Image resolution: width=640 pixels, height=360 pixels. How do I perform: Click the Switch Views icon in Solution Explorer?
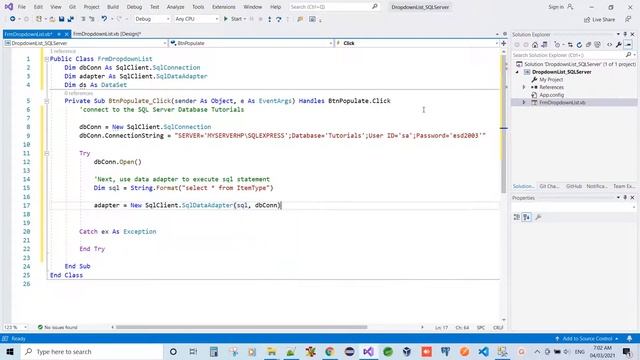click(x=544, y=44)
